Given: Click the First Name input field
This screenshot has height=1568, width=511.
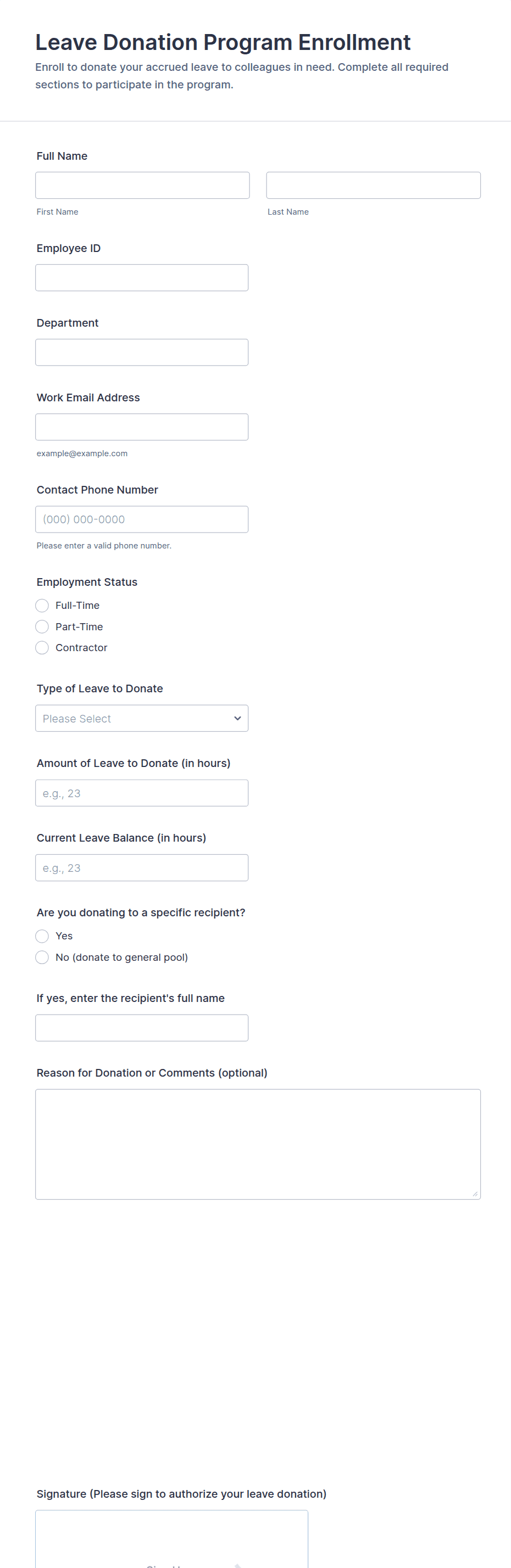Looking at the screenshot, I should tap(142, 185).
